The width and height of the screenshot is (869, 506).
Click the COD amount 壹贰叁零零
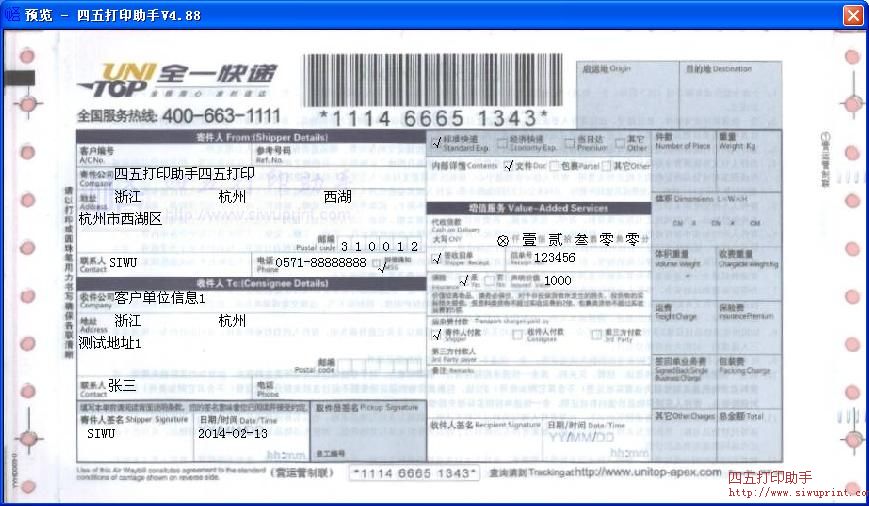click(x=581, y=240)
